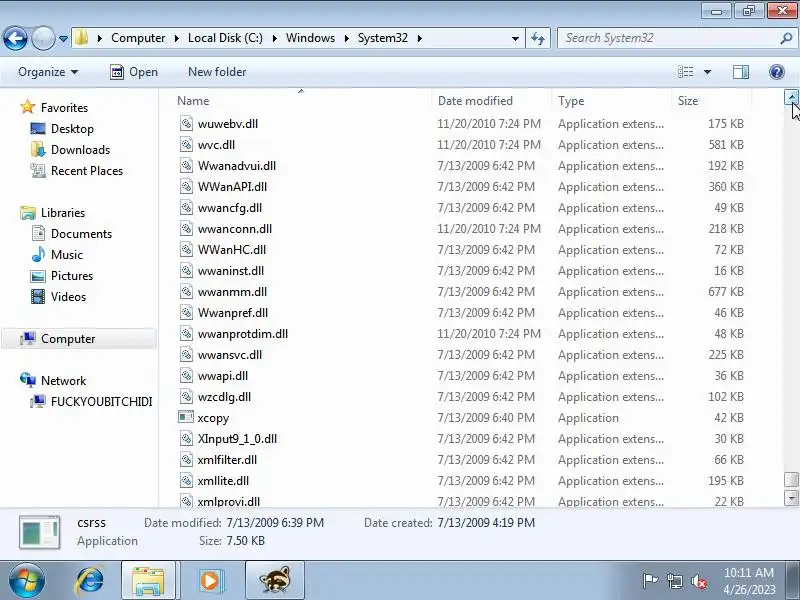Sort by Size column header
800x600 pixels.
(688, 101)
